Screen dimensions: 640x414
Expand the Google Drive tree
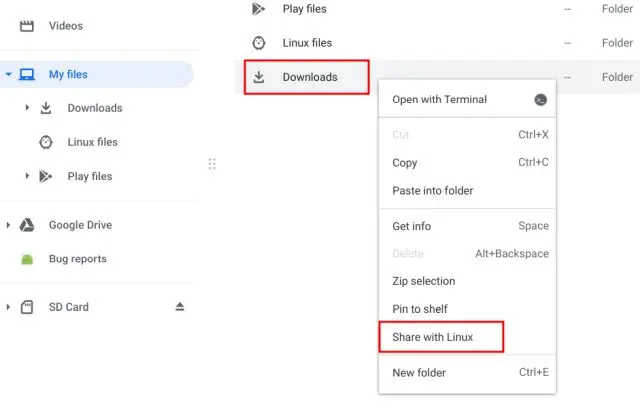pos(8,225)
